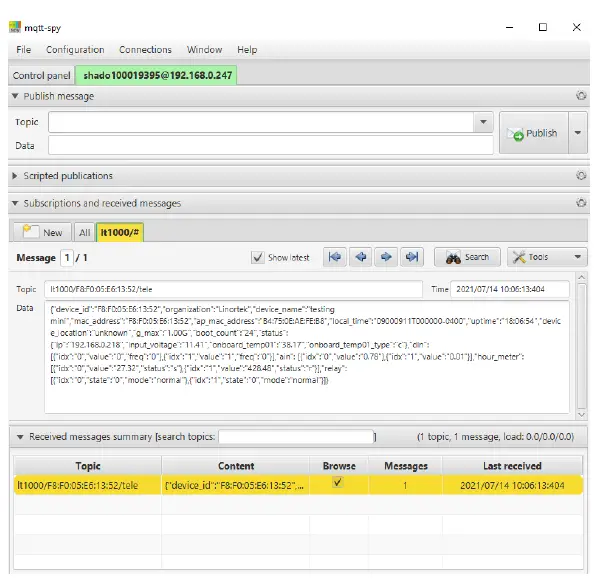Screen dimensions: 603x579
Task: Select the lt1000/# subscription tab
Action: pos(120,232)
